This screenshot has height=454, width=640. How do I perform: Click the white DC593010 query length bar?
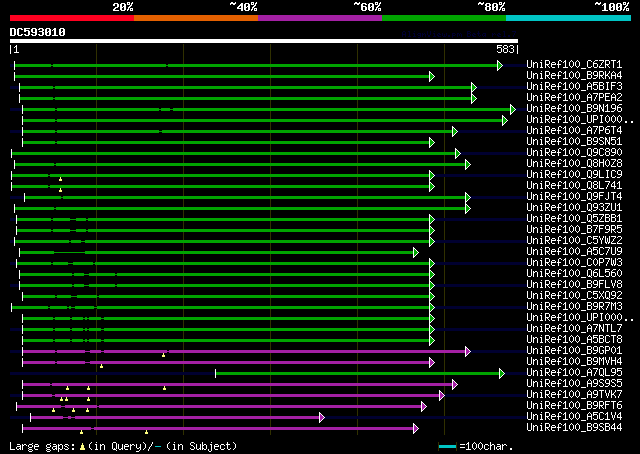click(264, 41)
